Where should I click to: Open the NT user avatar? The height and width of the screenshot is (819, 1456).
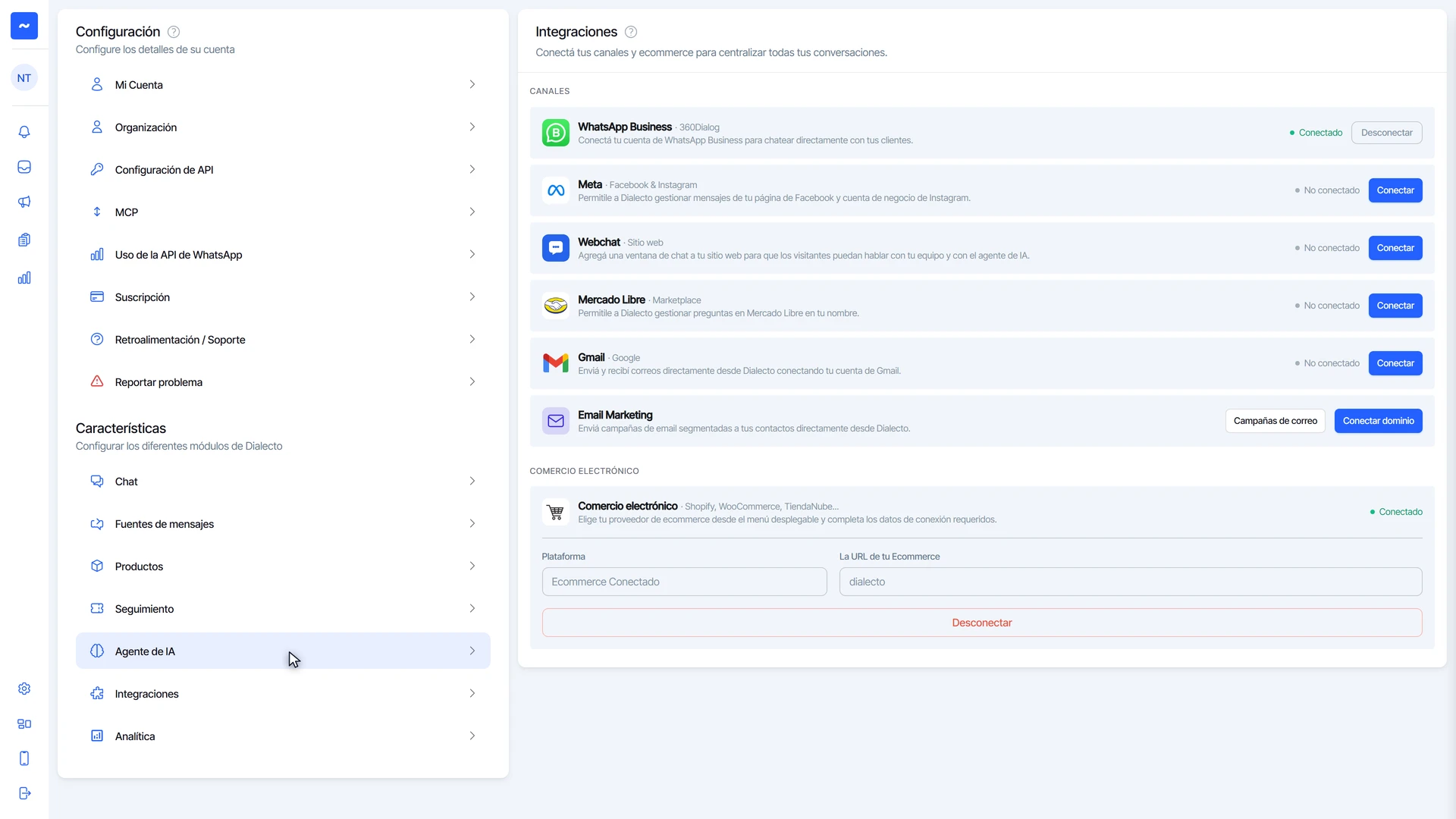pyautogui.click(x=24, y=78)
